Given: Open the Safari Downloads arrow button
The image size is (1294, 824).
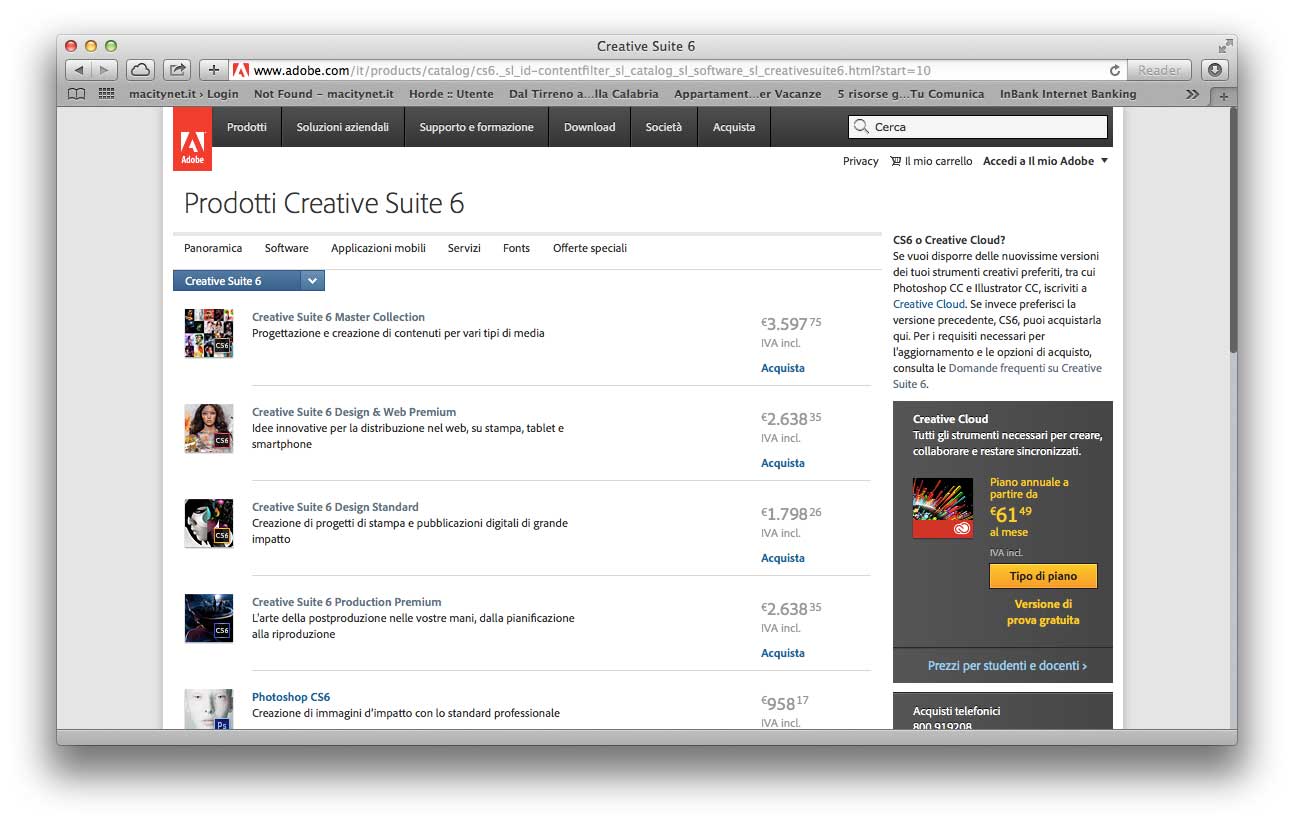Looking at the screenshot, I should coord(1215,70).
